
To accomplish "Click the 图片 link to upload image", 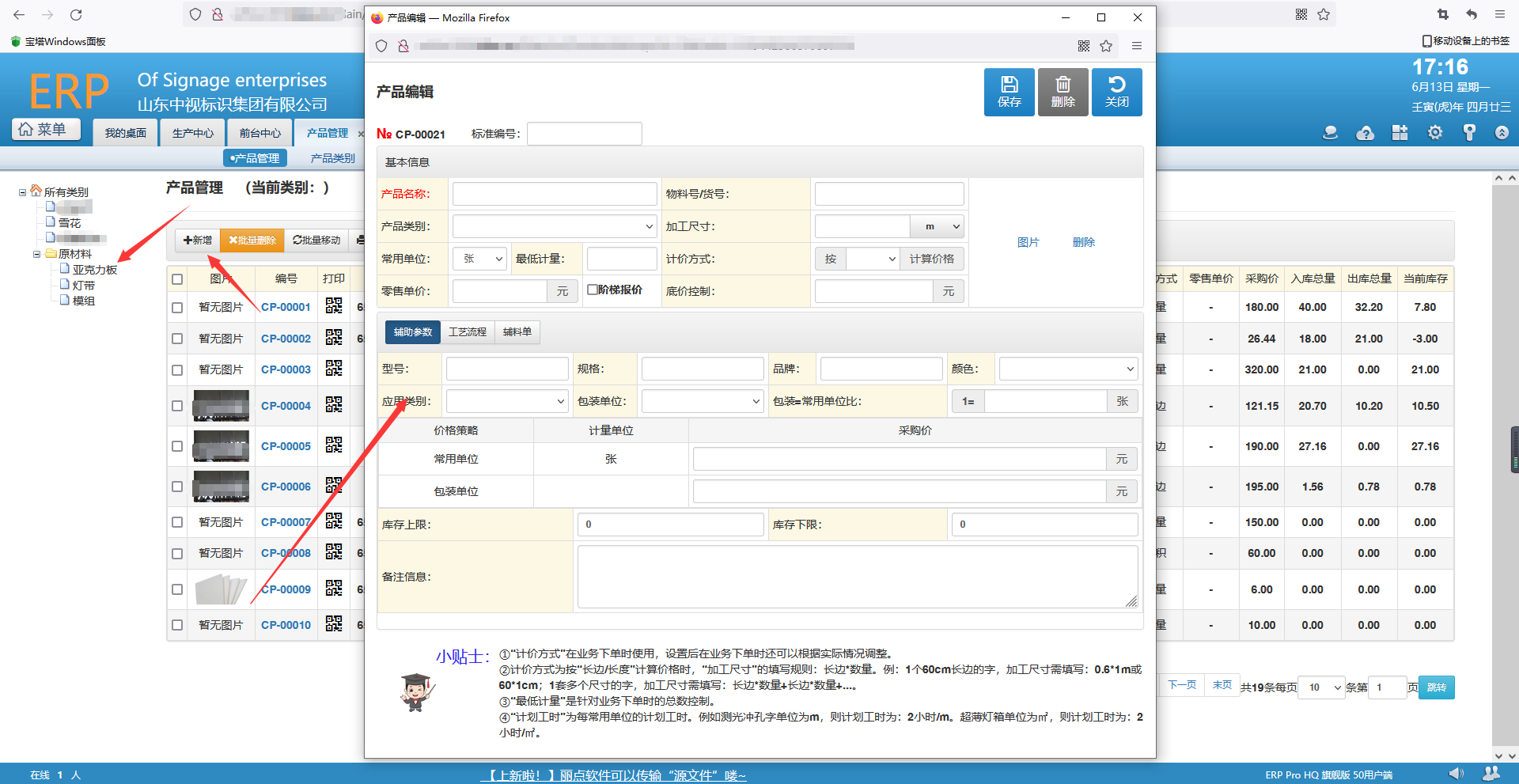I will coord(1028,242).
